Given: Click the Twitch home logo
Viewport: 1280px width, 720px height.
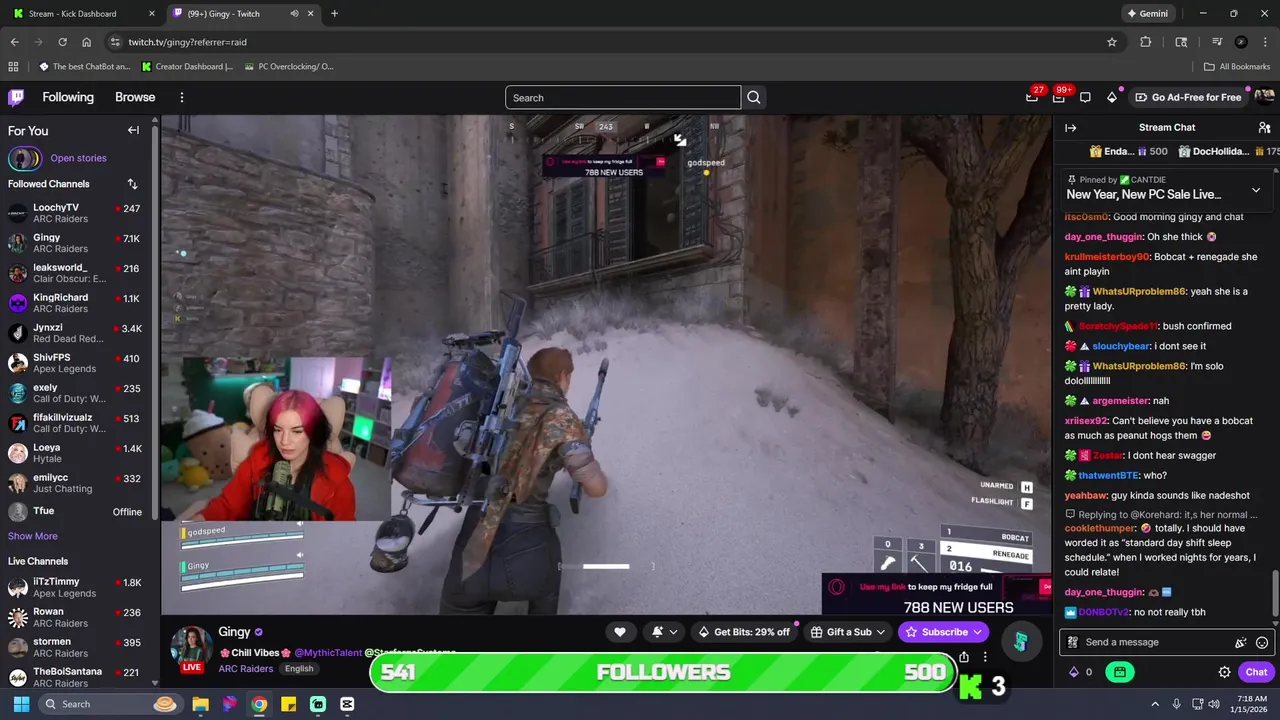Looking at the screenshot, I should click(x=16, y=97).
